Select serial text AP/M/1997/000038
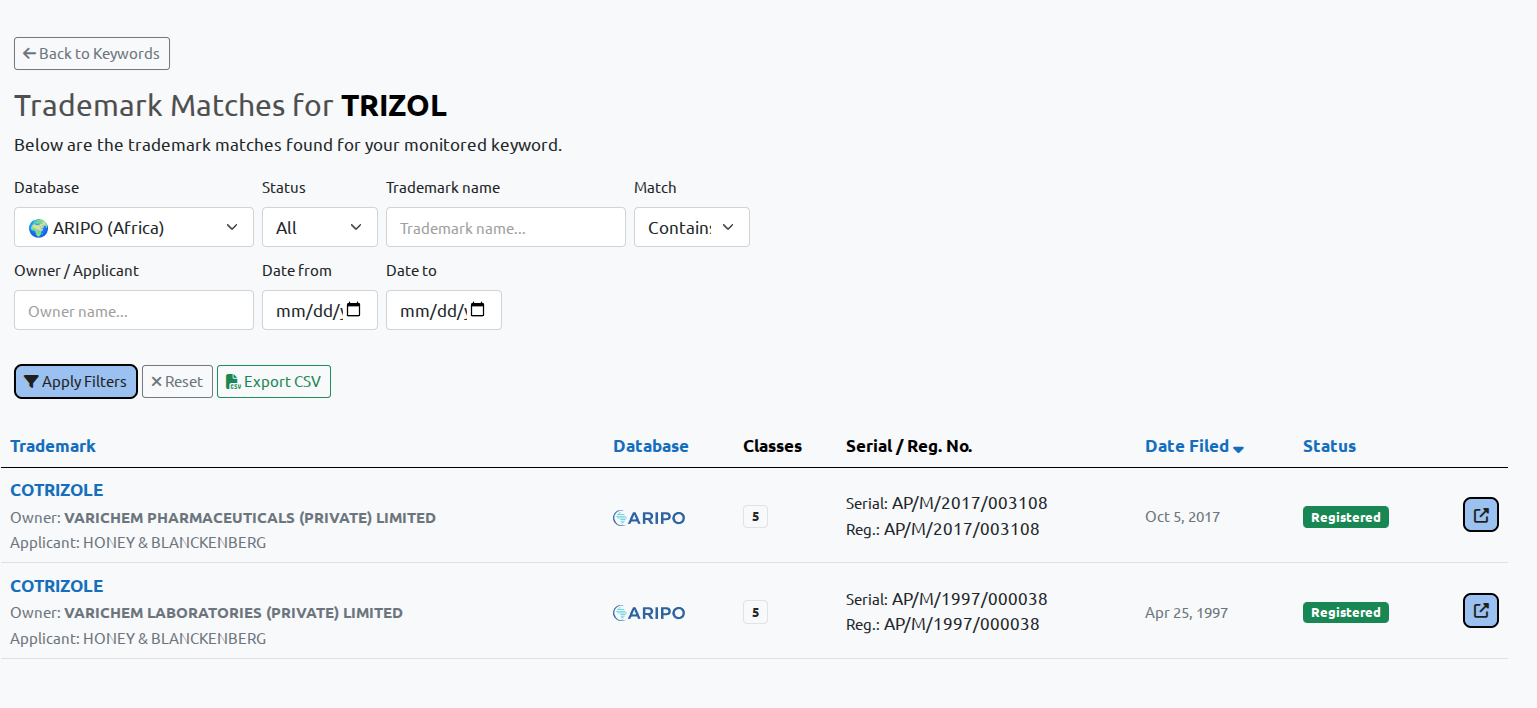This screenshot has height=708, width=1537. coord(970,599)
